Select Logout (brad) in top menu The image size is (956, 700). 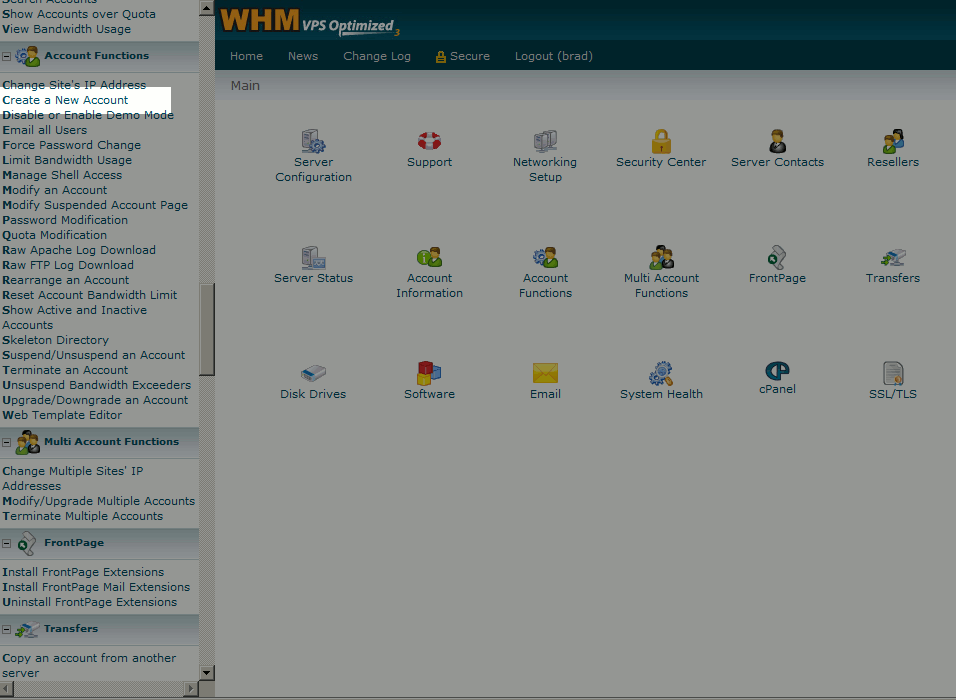point(554,56)
